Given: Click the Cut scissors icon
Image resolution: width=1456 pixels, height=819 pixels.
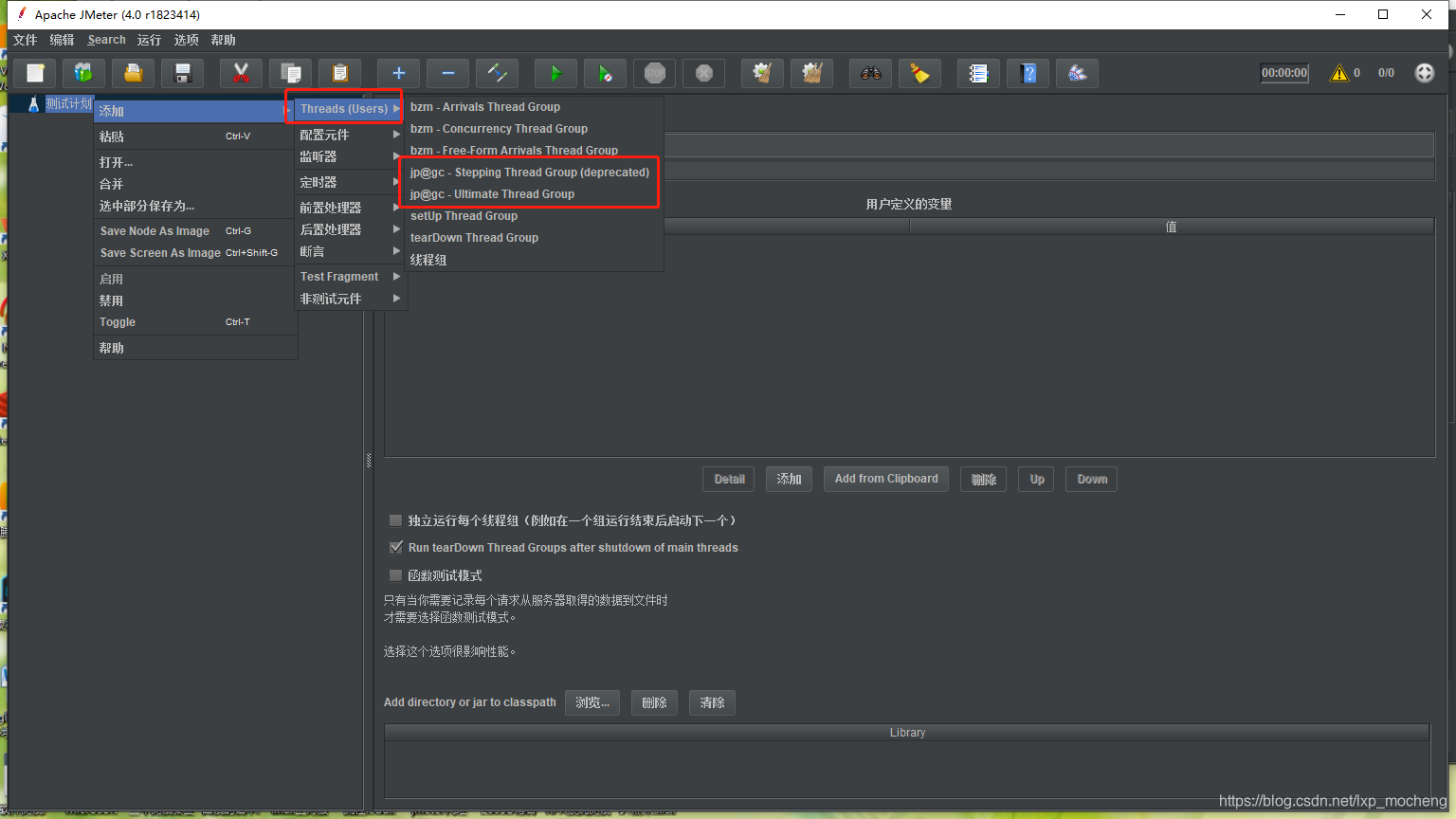Looking at the screenshot, I should tap(241, 73).
